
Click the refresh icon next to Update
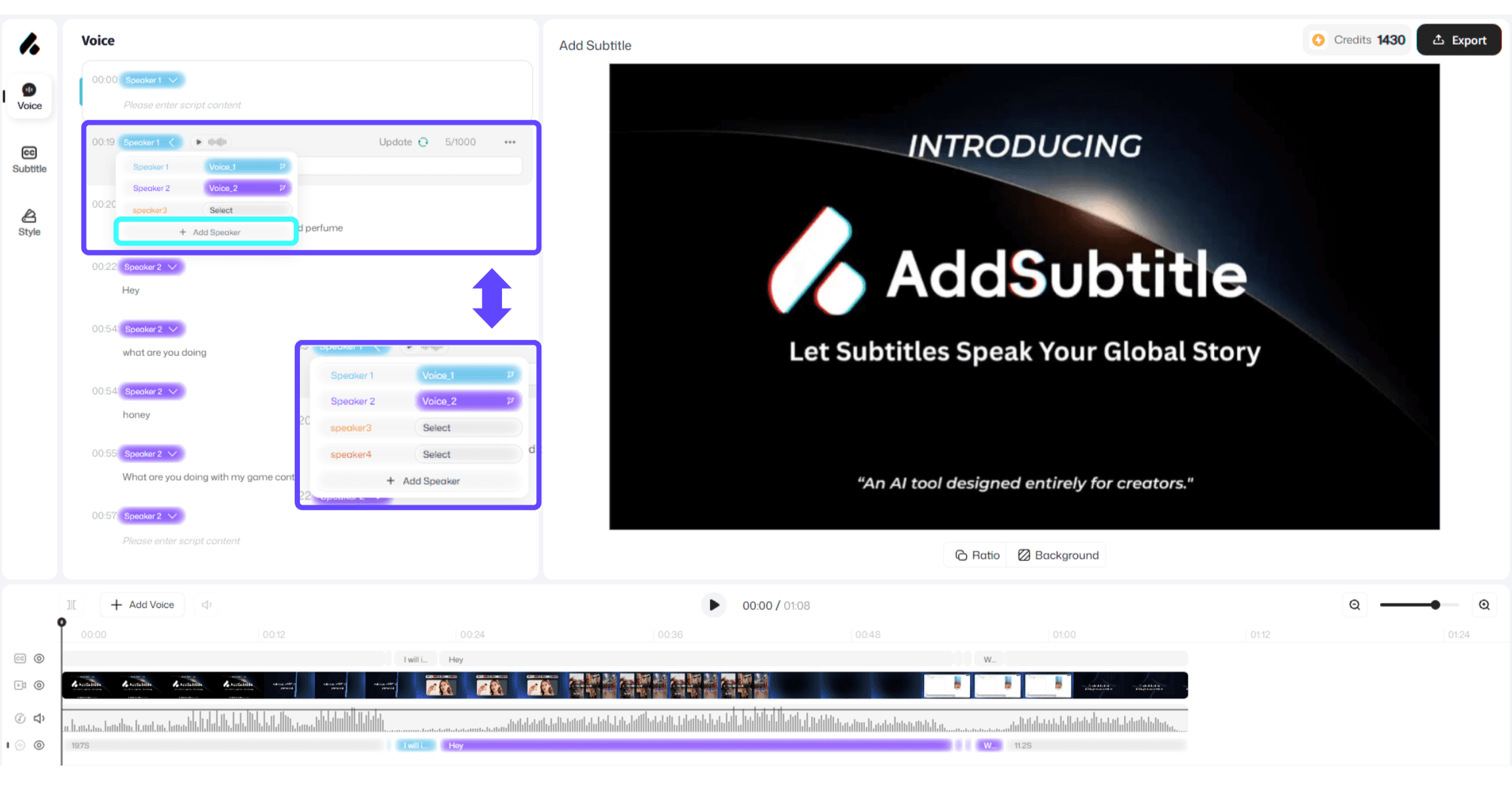tap(423, 142)
